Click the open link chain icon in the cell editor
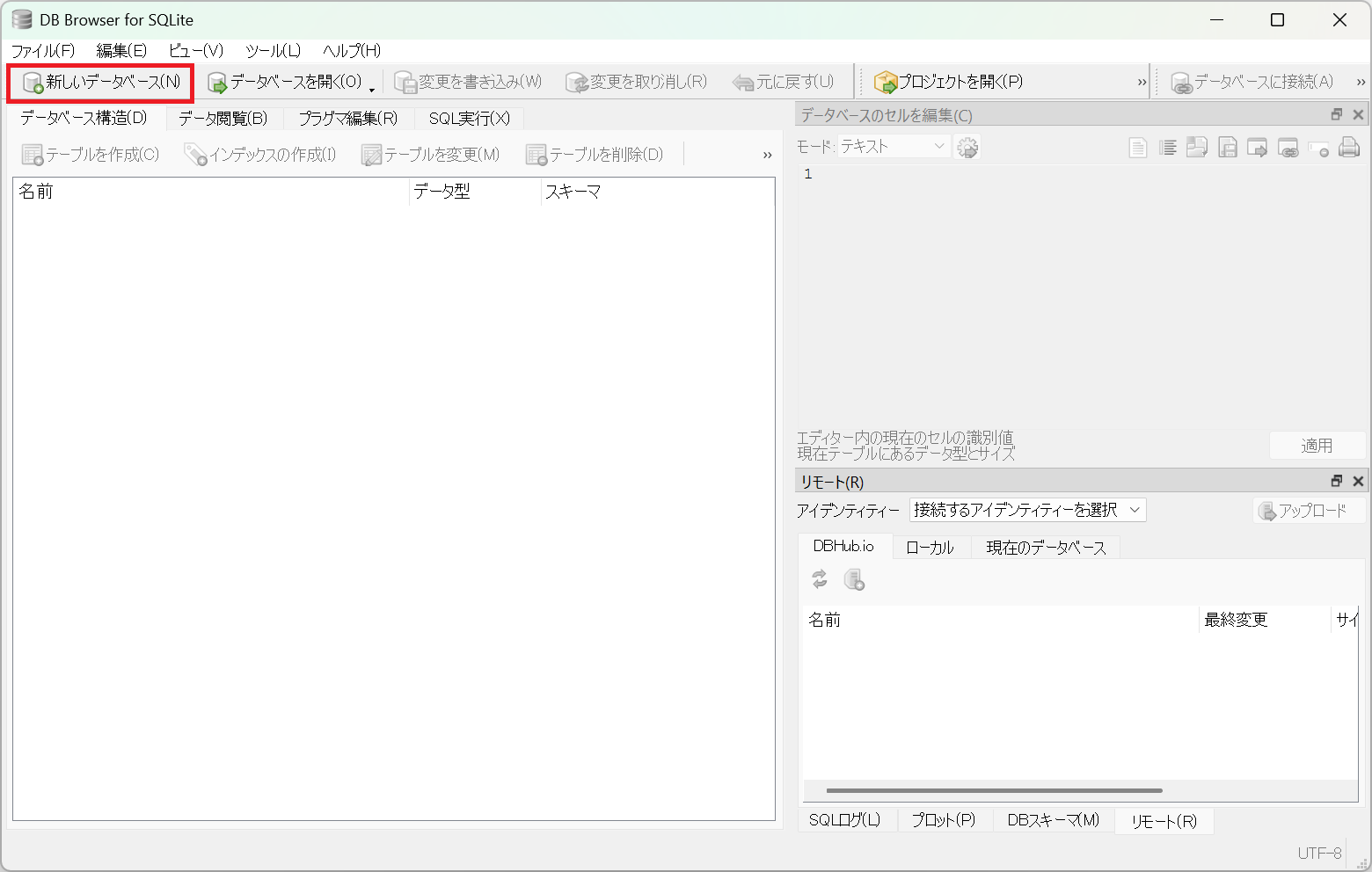This screenshot has width=1372, height=872. (1288, 148)
